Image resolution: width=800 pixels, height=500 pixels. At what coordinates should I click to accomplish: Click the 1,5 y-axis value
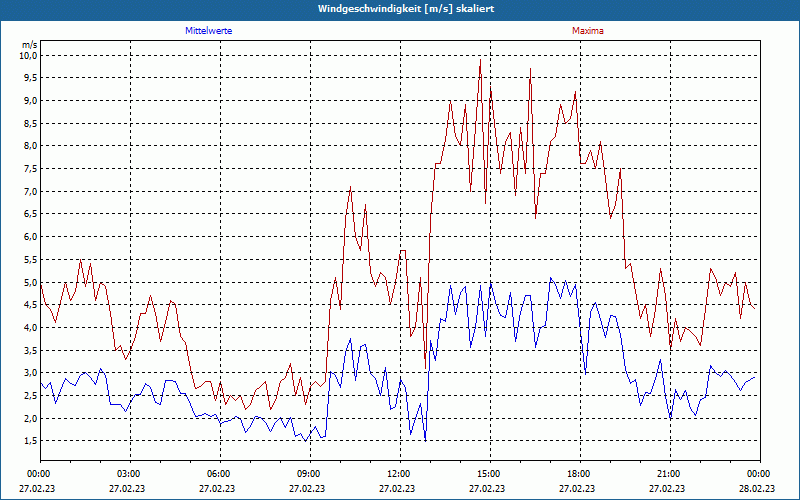click(31, 441)
